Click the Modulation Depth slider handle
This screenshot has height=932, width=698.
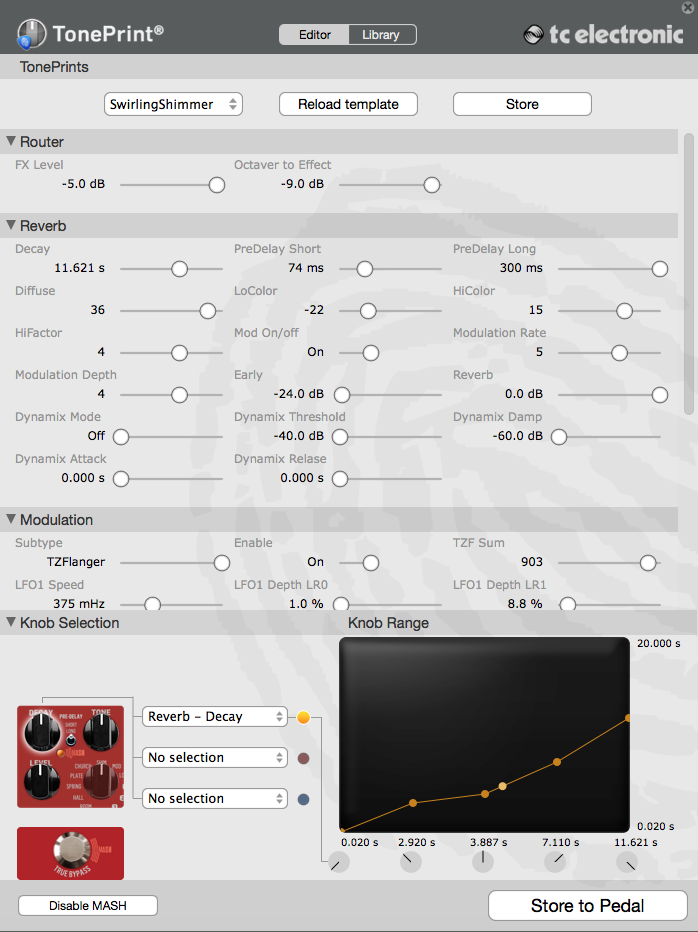(179, 395)
